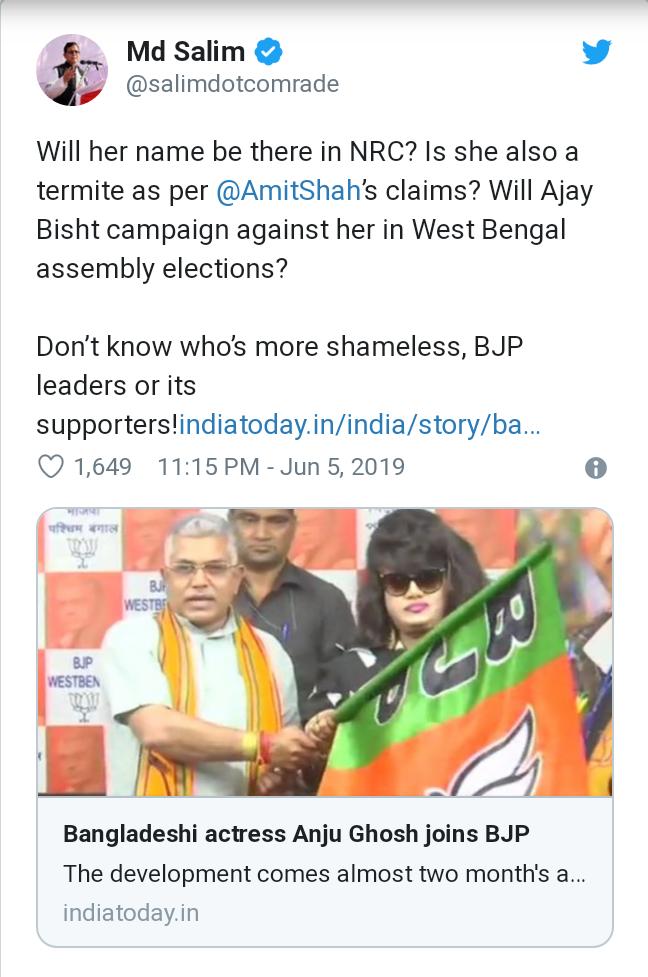648x977 pixels.
Task: Click the Twitter Ads info icon
Action: tap(596, 468)
